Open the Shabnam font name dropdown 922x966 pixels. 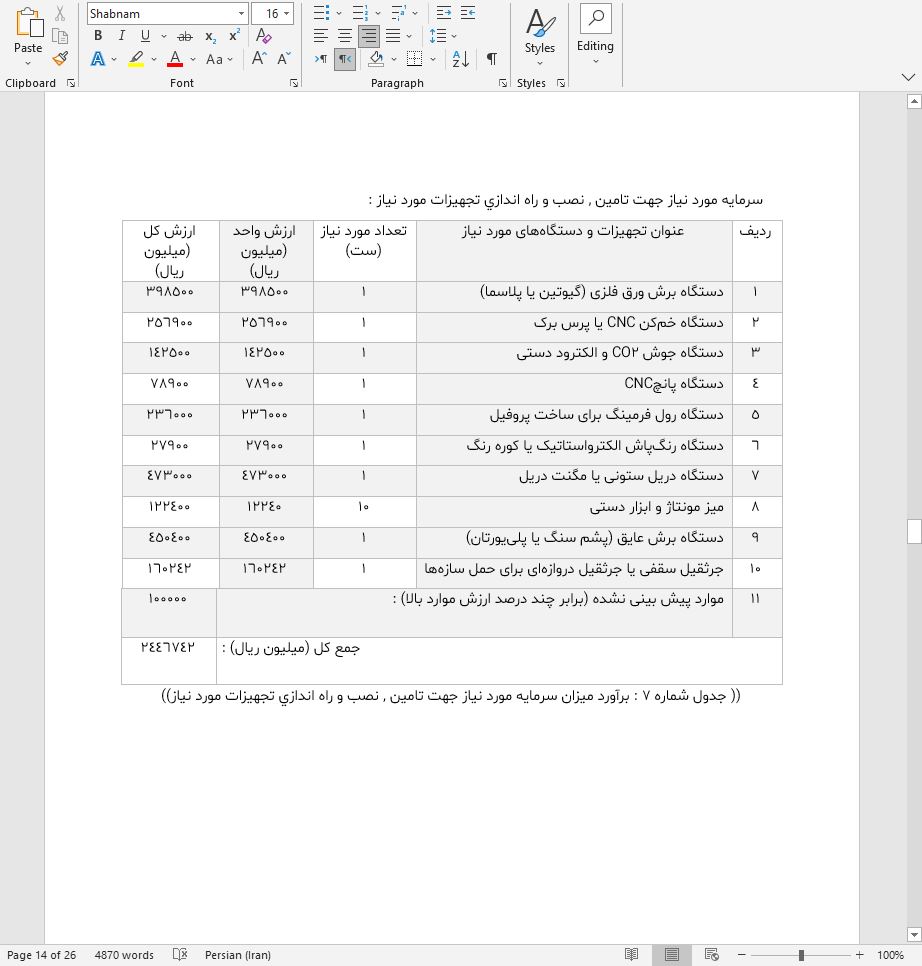241,14
